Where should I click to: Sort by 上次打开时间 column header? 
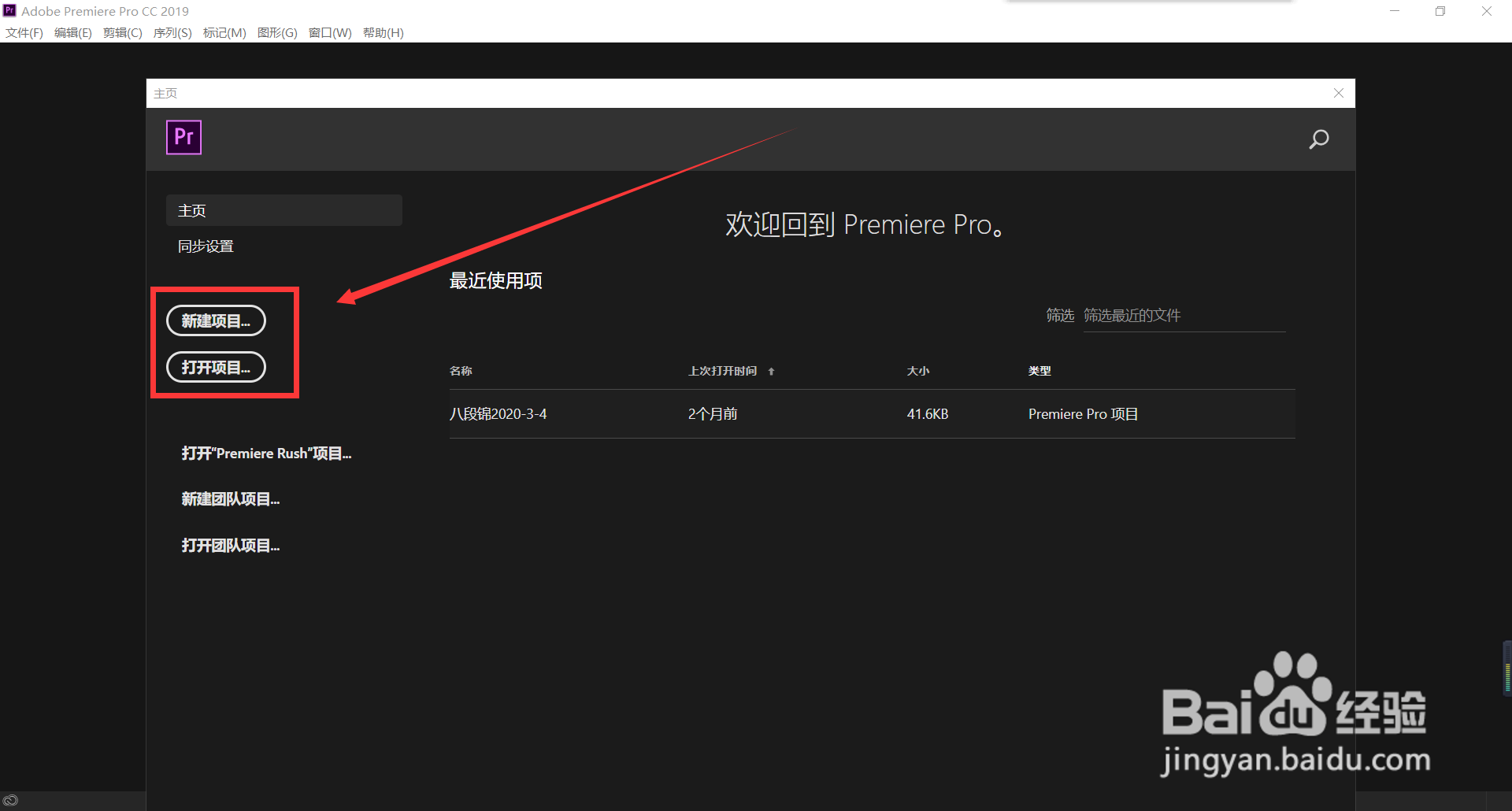(x=723, y=371)
